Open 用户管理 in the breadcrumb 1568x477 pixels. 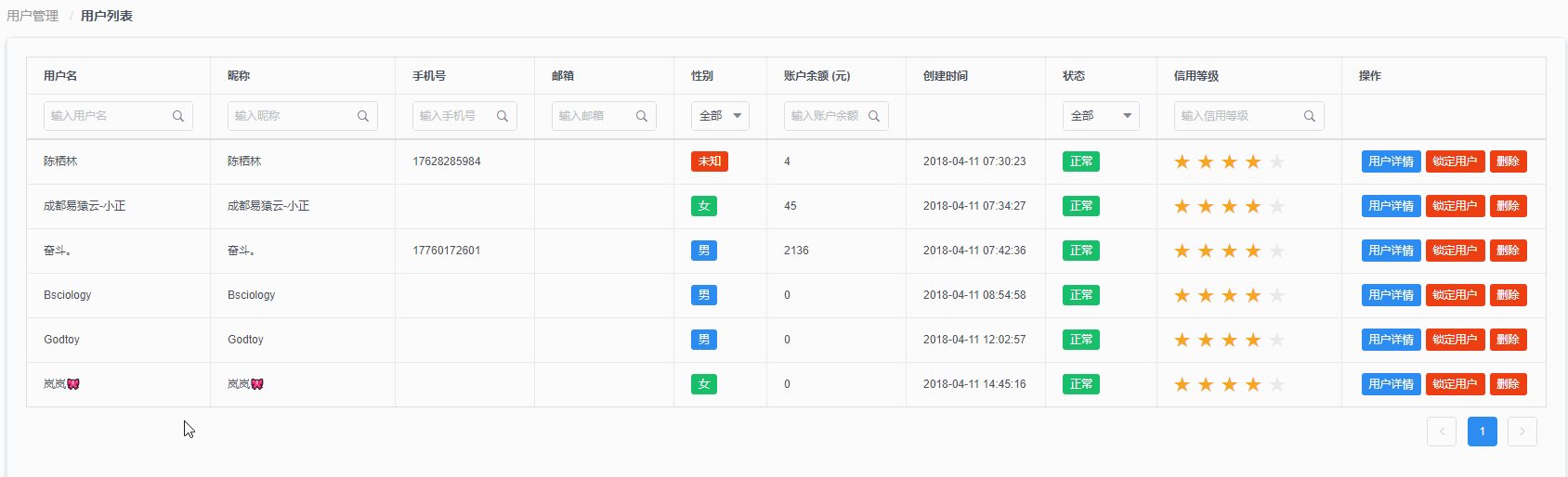tap(33, 16)
